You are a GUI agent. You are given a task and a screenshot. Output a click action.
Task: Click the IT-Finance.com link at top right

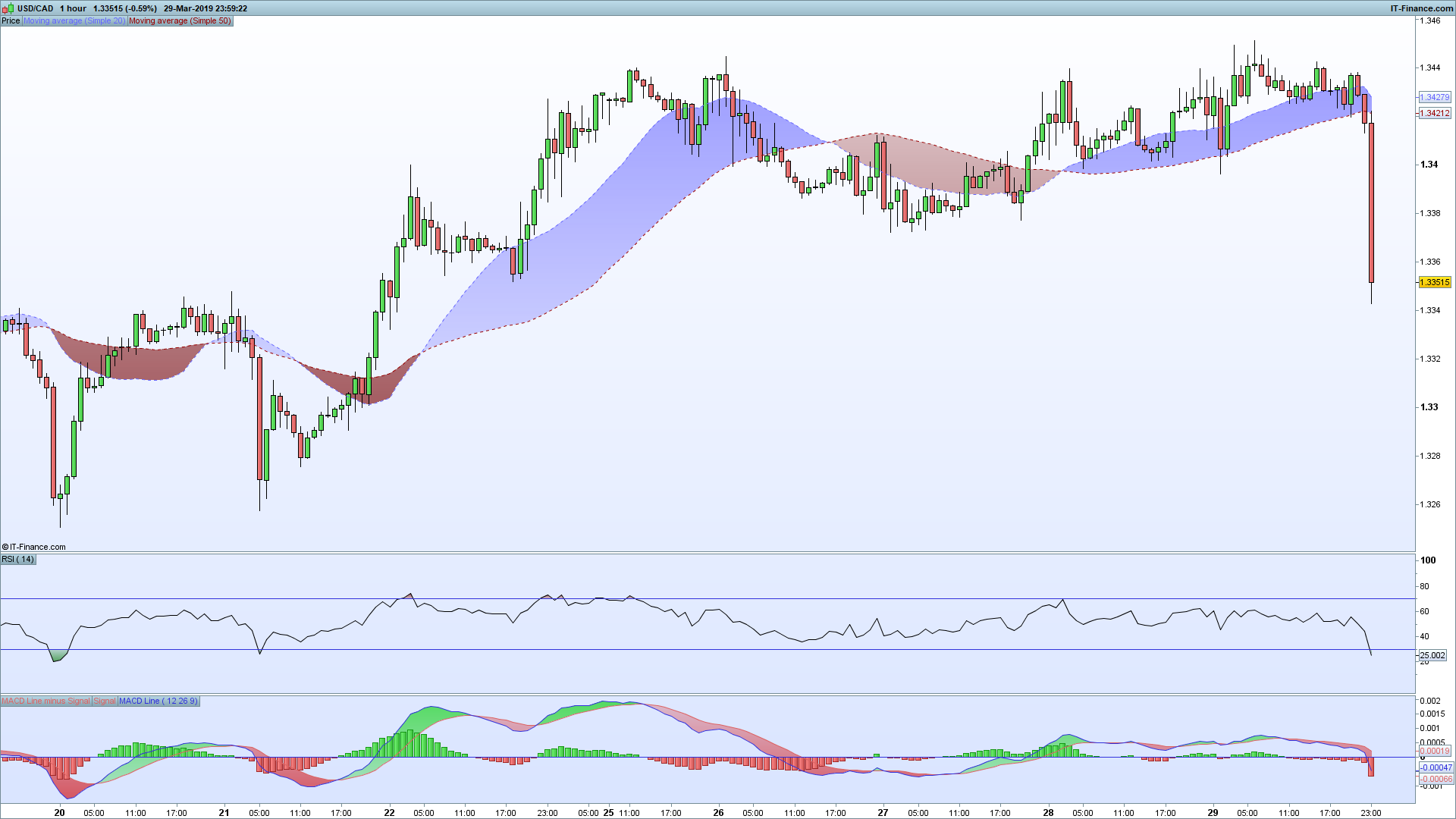pyautogui.click(x=1421, y=8)
